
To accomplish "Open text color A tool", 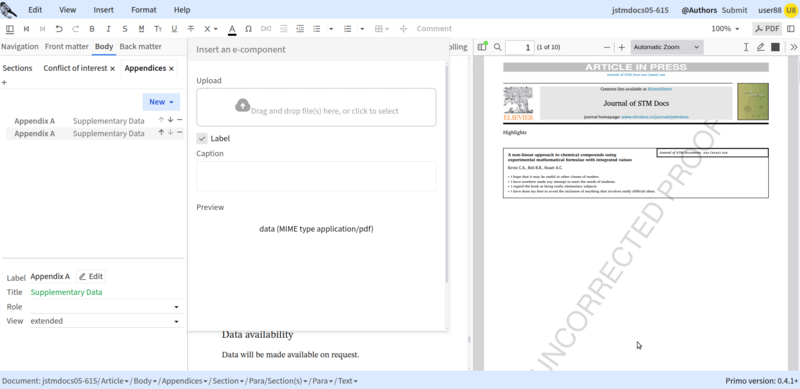I will click(232, 29).
